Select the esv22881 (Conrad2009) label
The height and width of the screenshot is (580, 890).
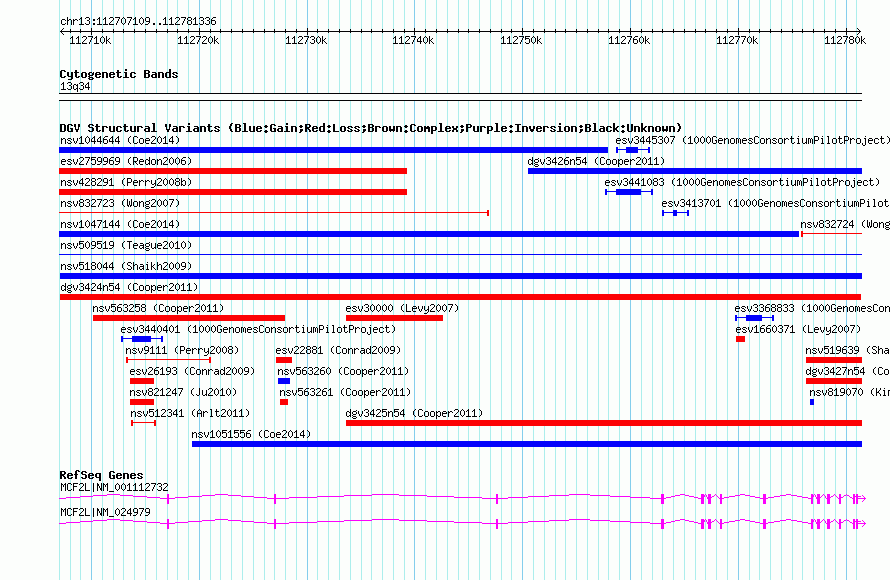(x=338, y=350)
